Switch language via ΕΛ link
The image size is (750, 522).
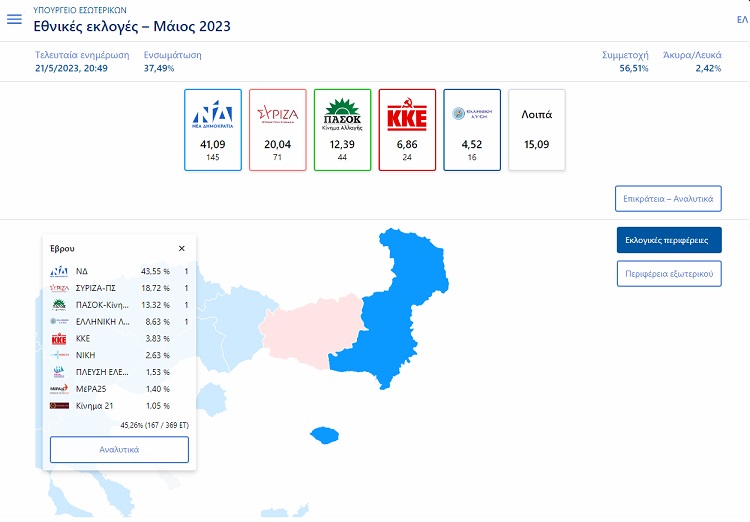pyautogui.click(x=743, y=20)
